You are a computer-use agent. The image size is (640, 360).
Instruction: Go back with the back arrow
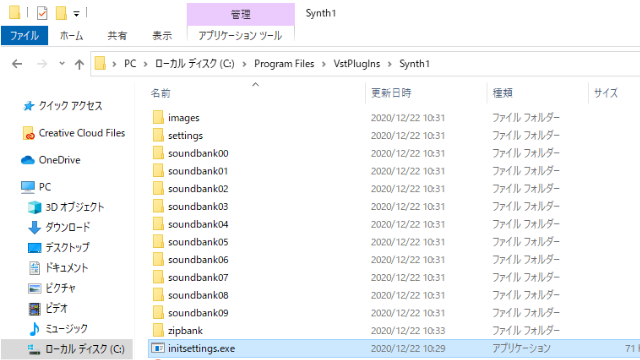(17, 64)
